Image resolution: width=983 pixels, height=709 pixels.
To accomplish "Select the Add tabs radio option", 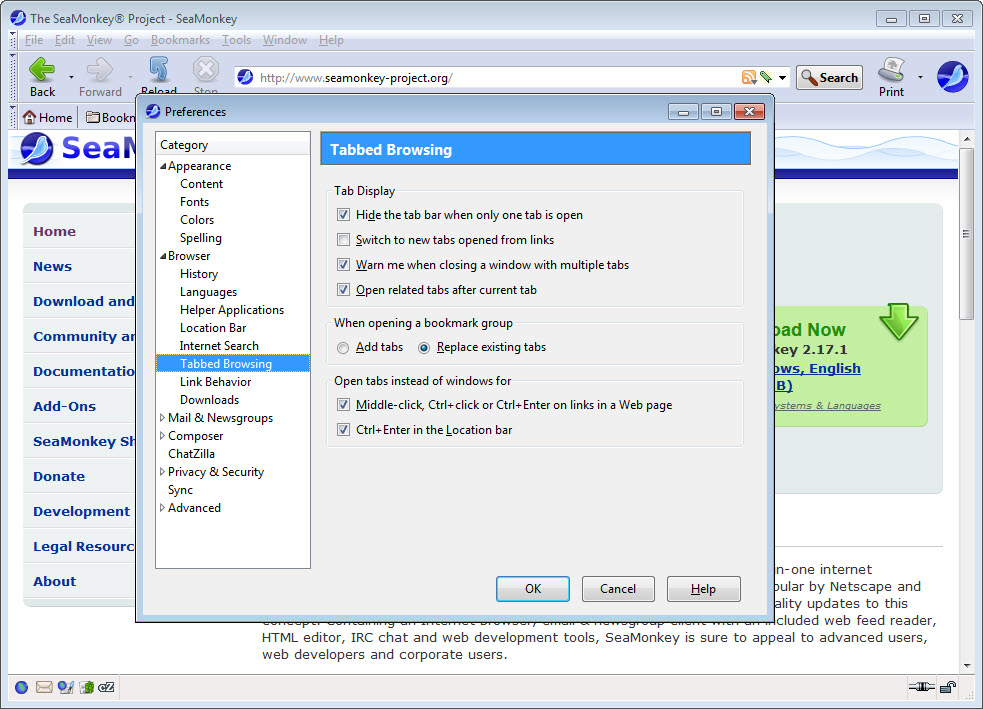I will (343, 347).
